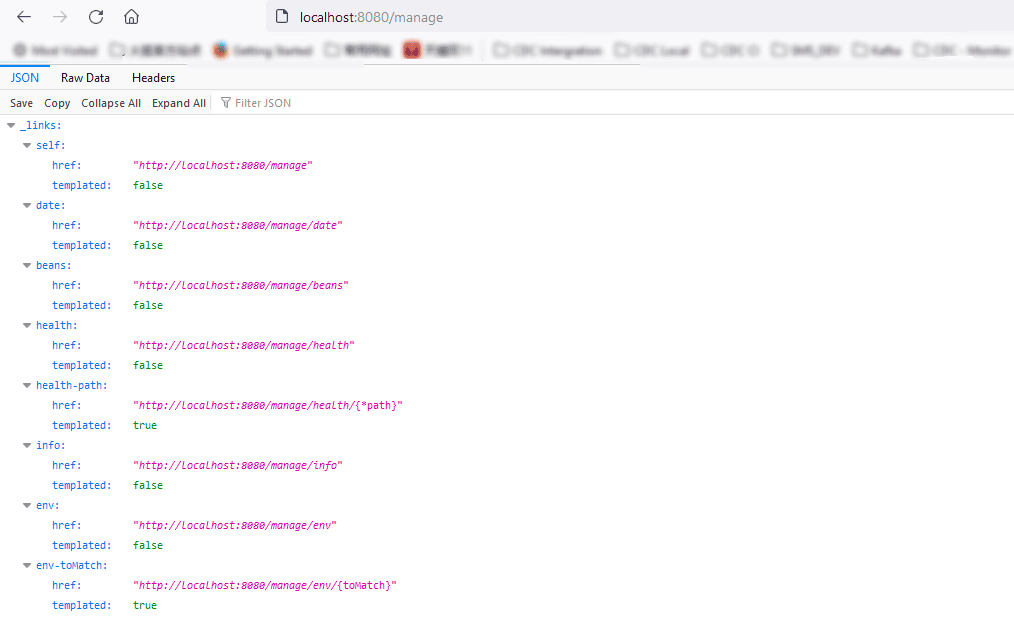
Task: Click the browser back arrow
Action: [24, 17]
